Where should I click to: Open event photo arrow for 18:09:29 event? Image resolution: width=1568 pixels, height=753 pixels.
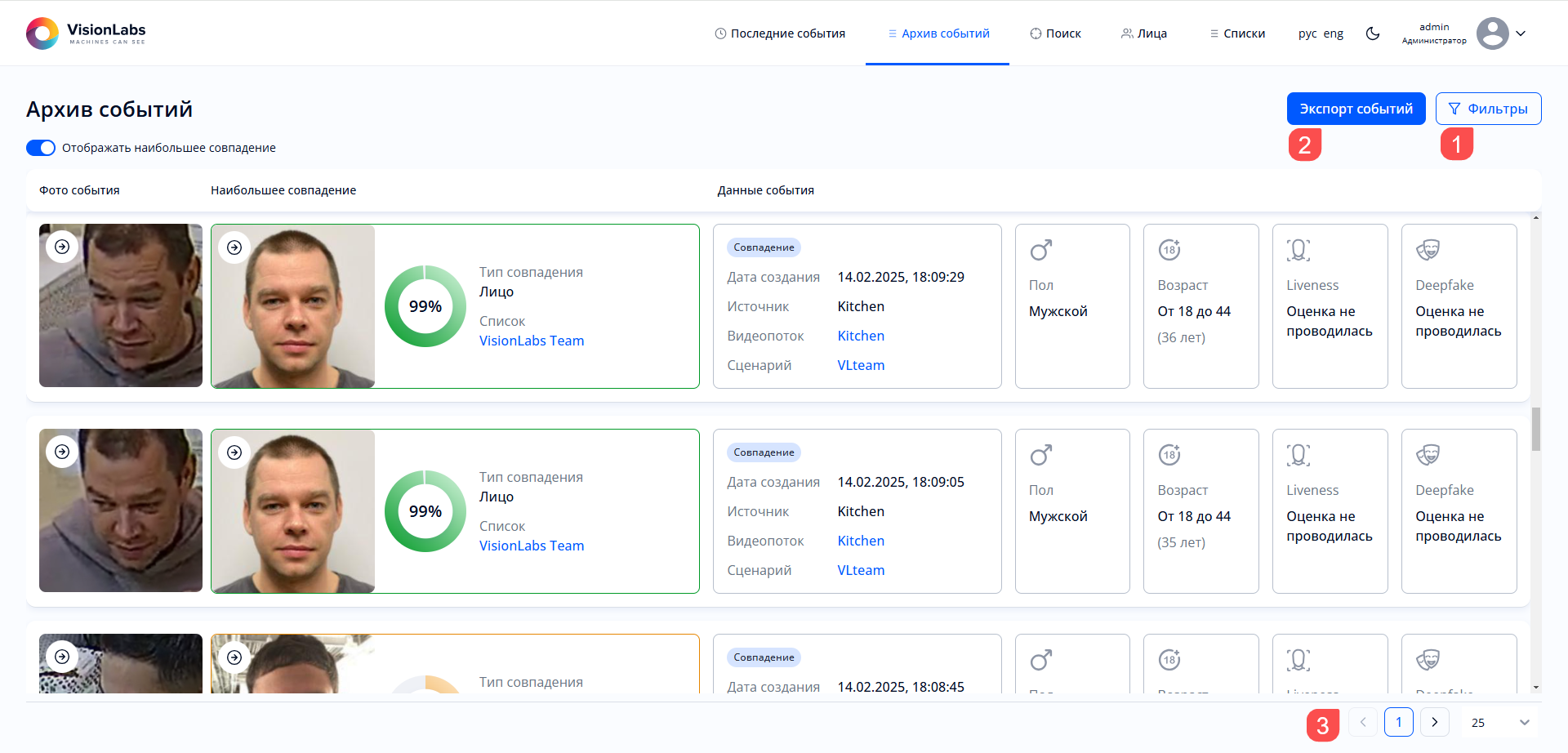[x=62, y=247]
